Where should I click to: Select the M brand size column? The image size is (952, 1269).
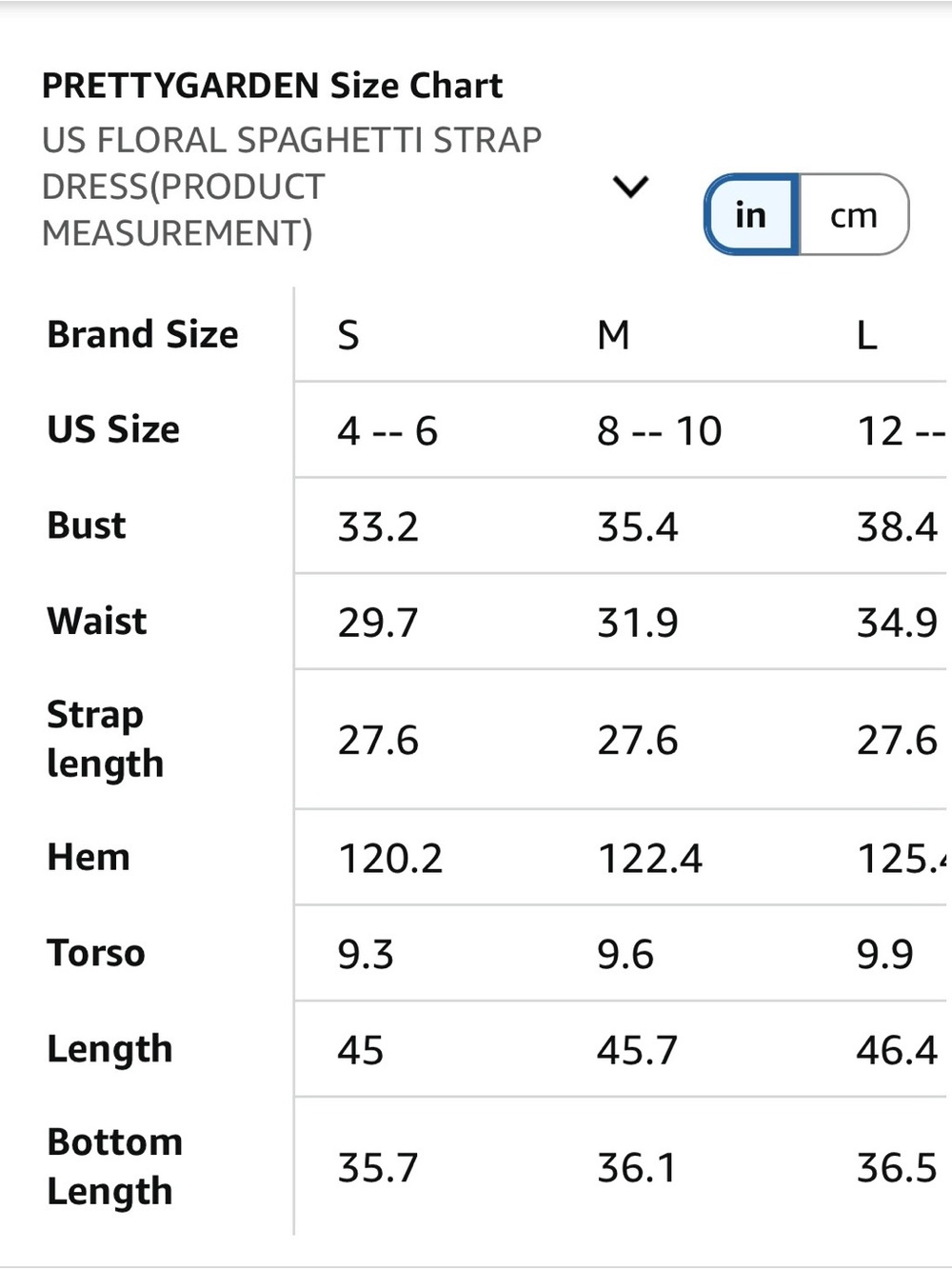click(x=613, y=335)
